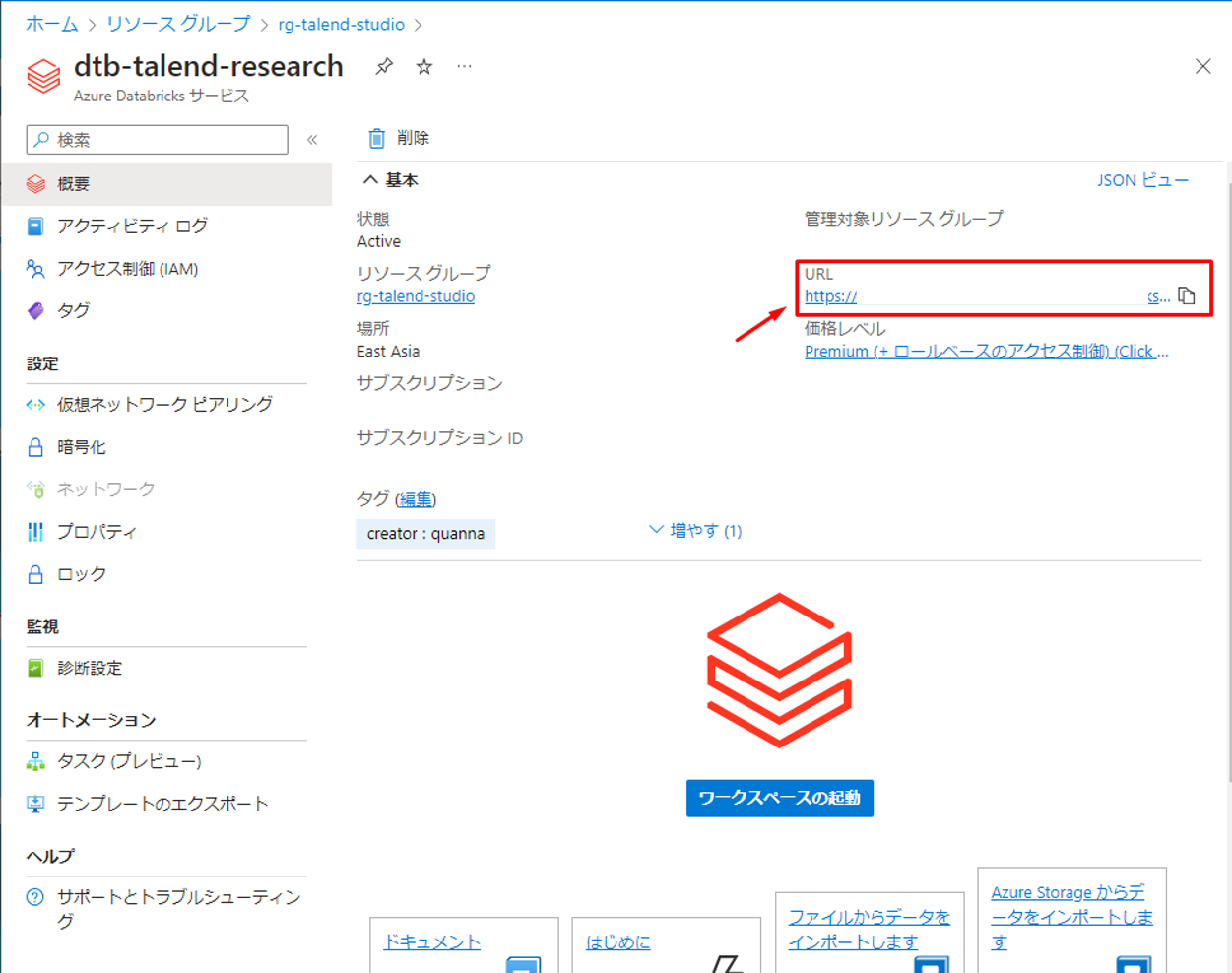
Task: Copy the URL to clipboard
Action: 1187,295
